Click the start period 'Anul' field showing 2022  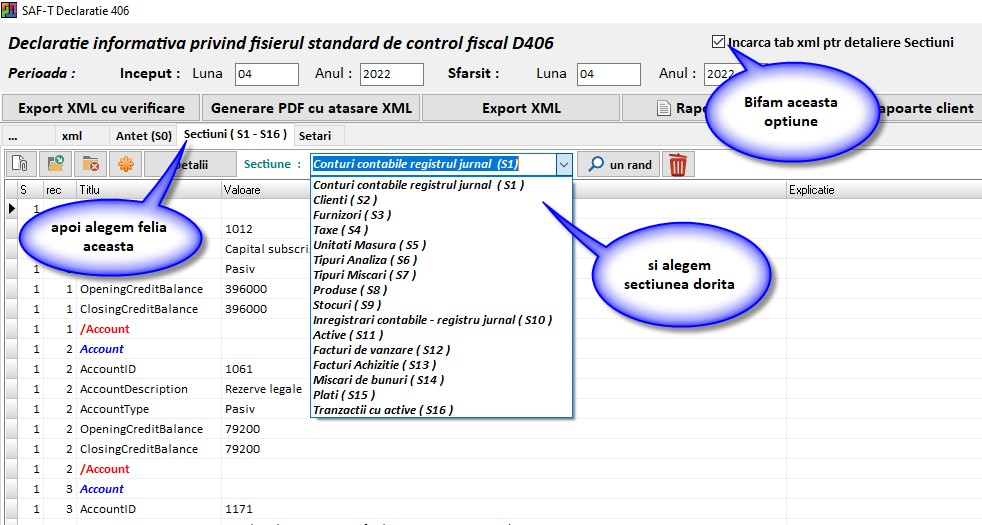[x=391, y=74]
